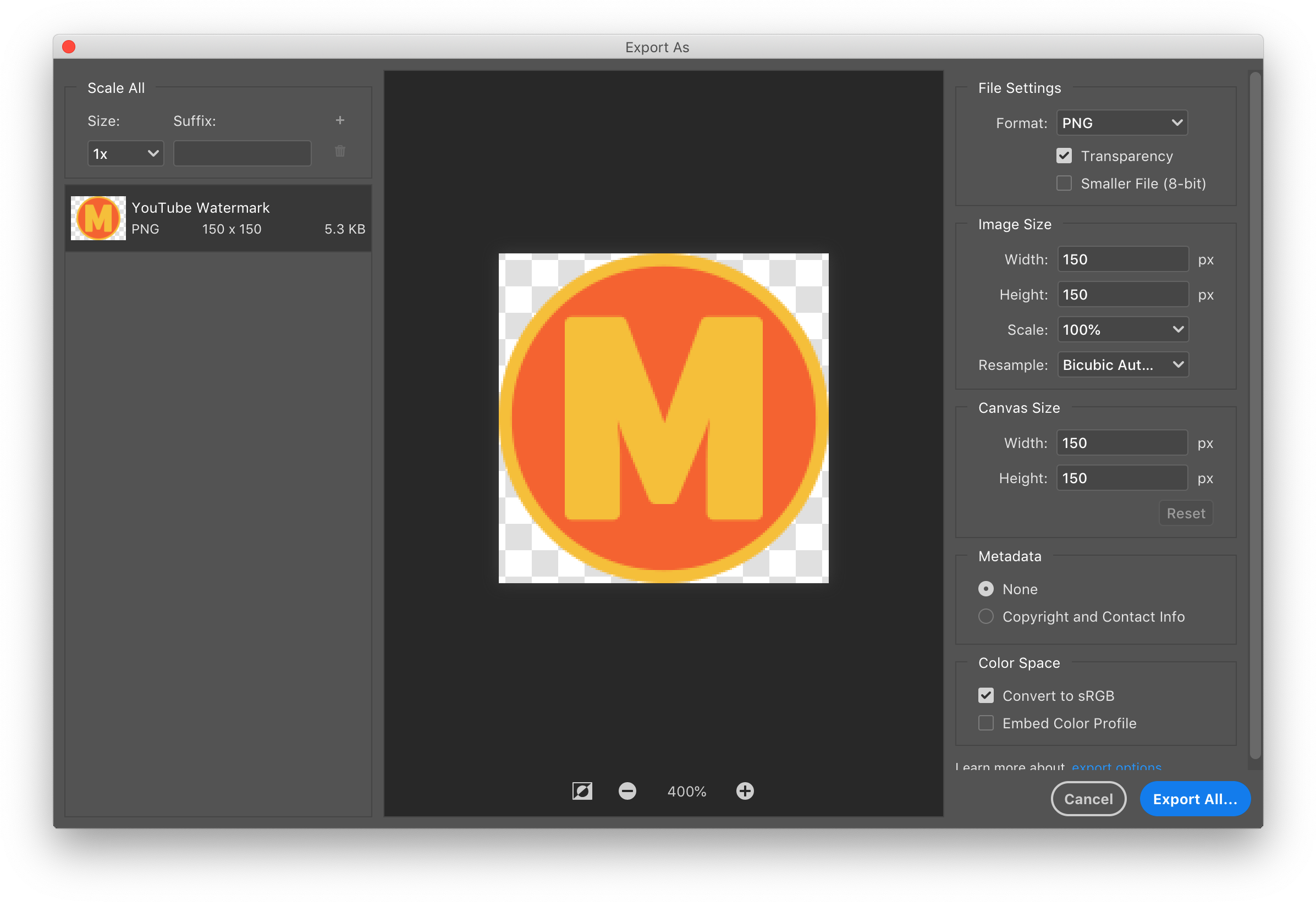Add a new scale size with plus icon
This screenshot has height=902, width=1316.
tap(340, 120)
